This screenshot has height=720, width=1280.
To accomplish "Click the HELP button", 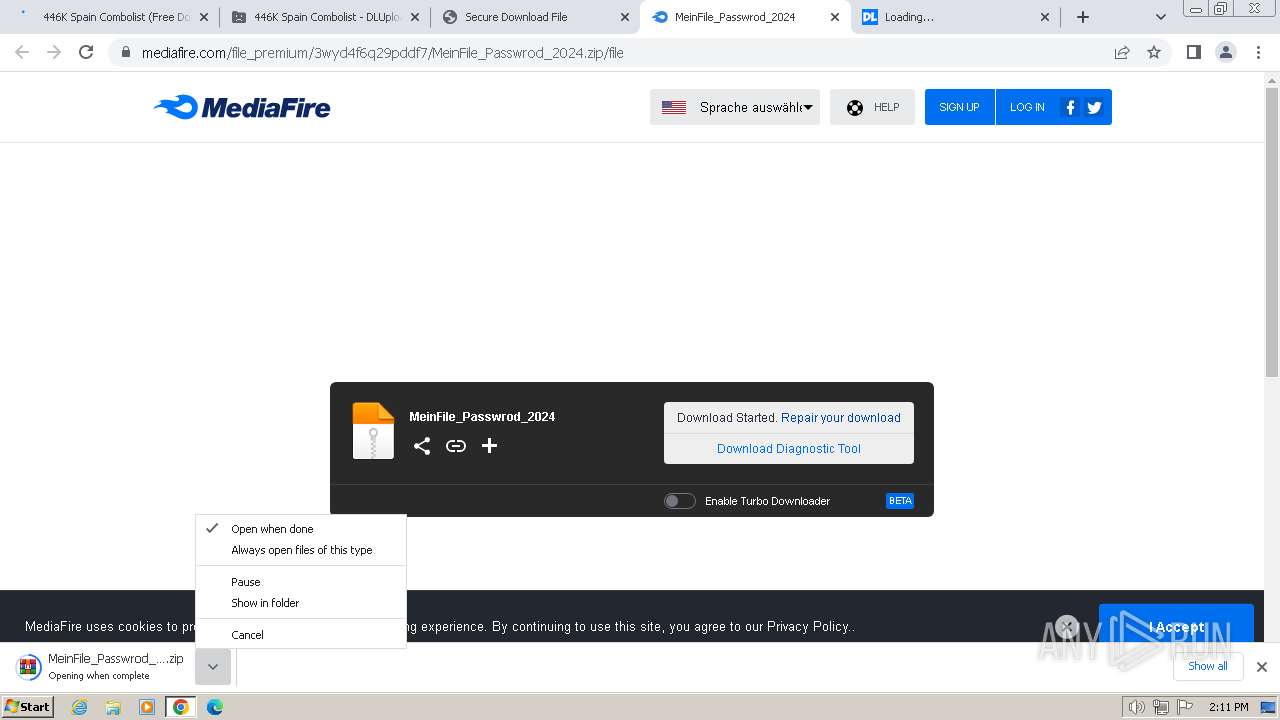I will (872, 107).
